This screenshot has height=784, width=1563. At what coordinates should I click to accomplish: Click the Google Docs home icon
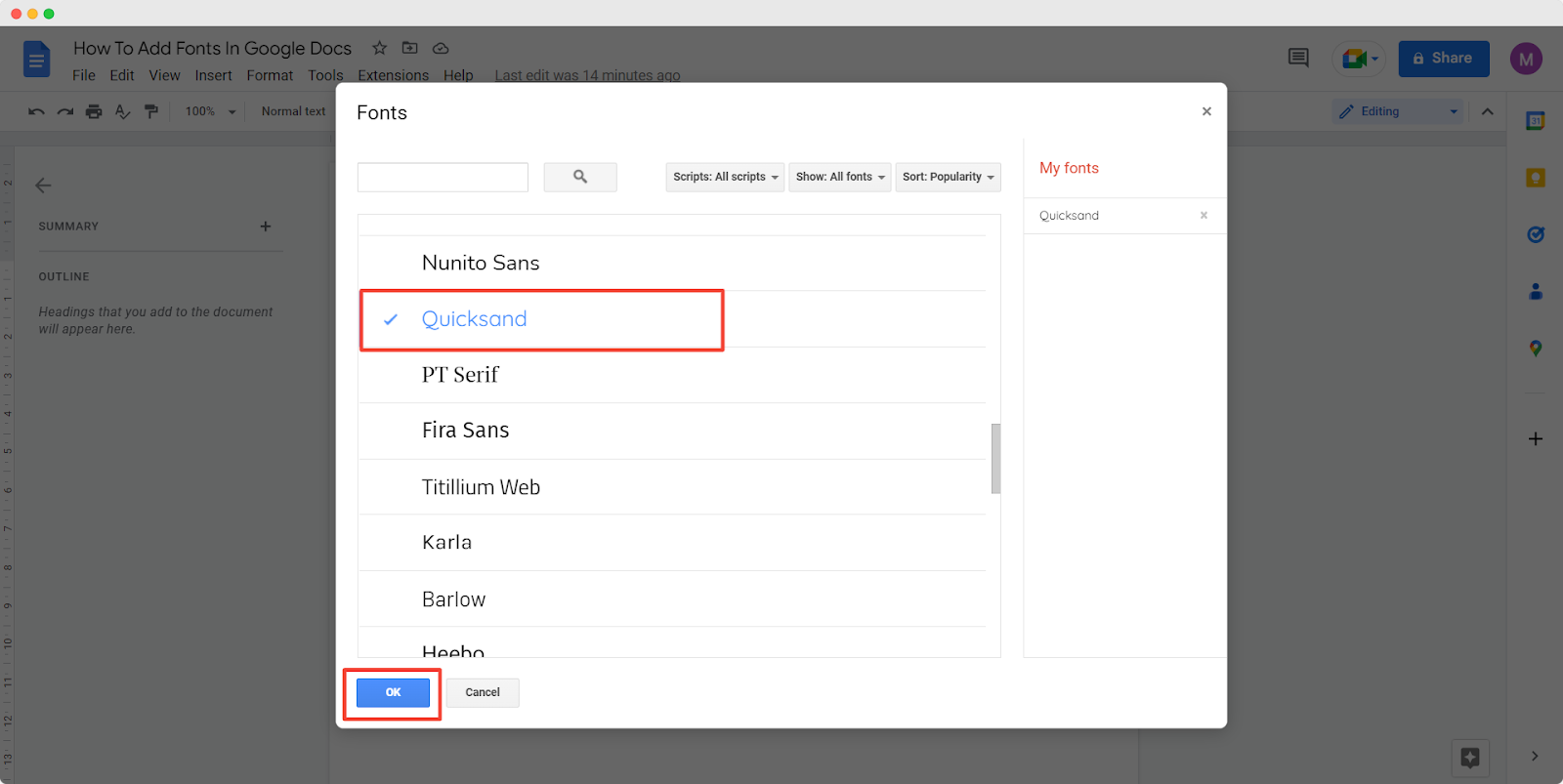tap(36, 60)
